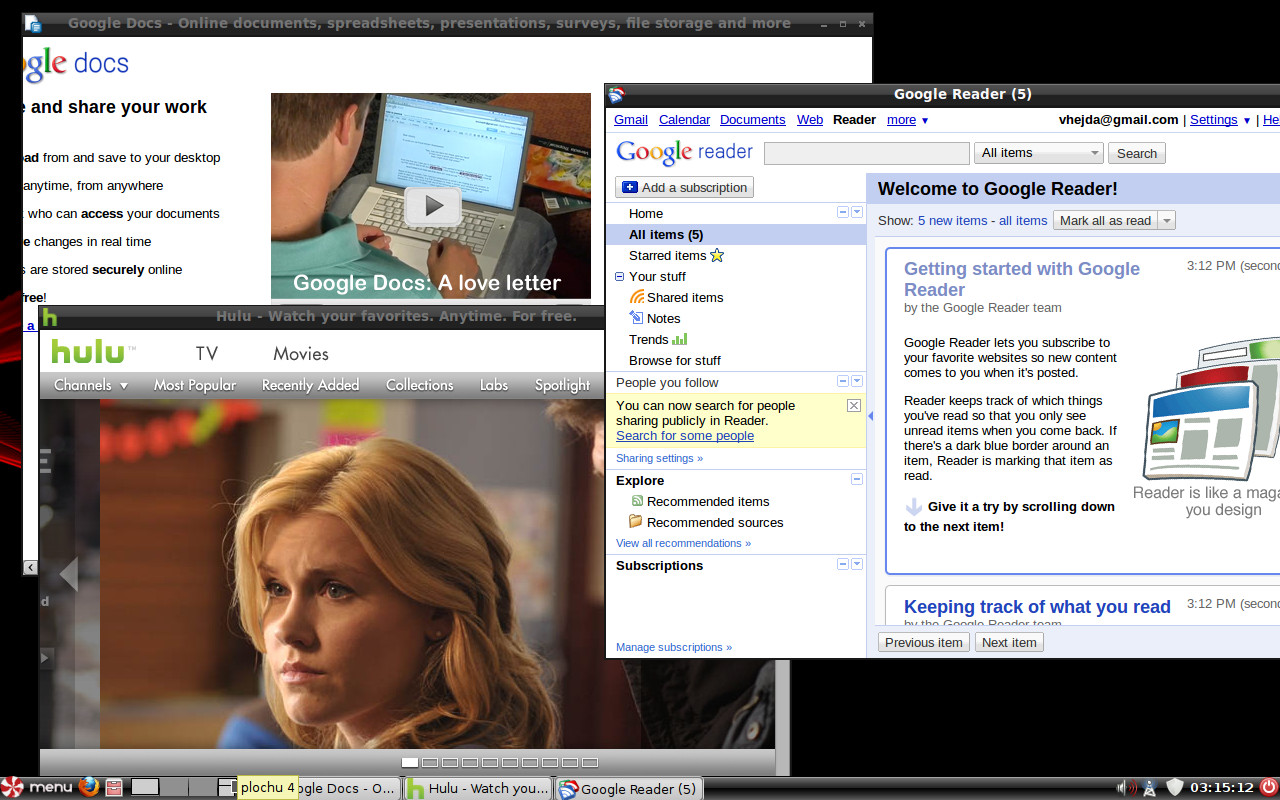1280x800 pixels.
Task: Open Hulu Most Popular menu
Action: point(195,385)
